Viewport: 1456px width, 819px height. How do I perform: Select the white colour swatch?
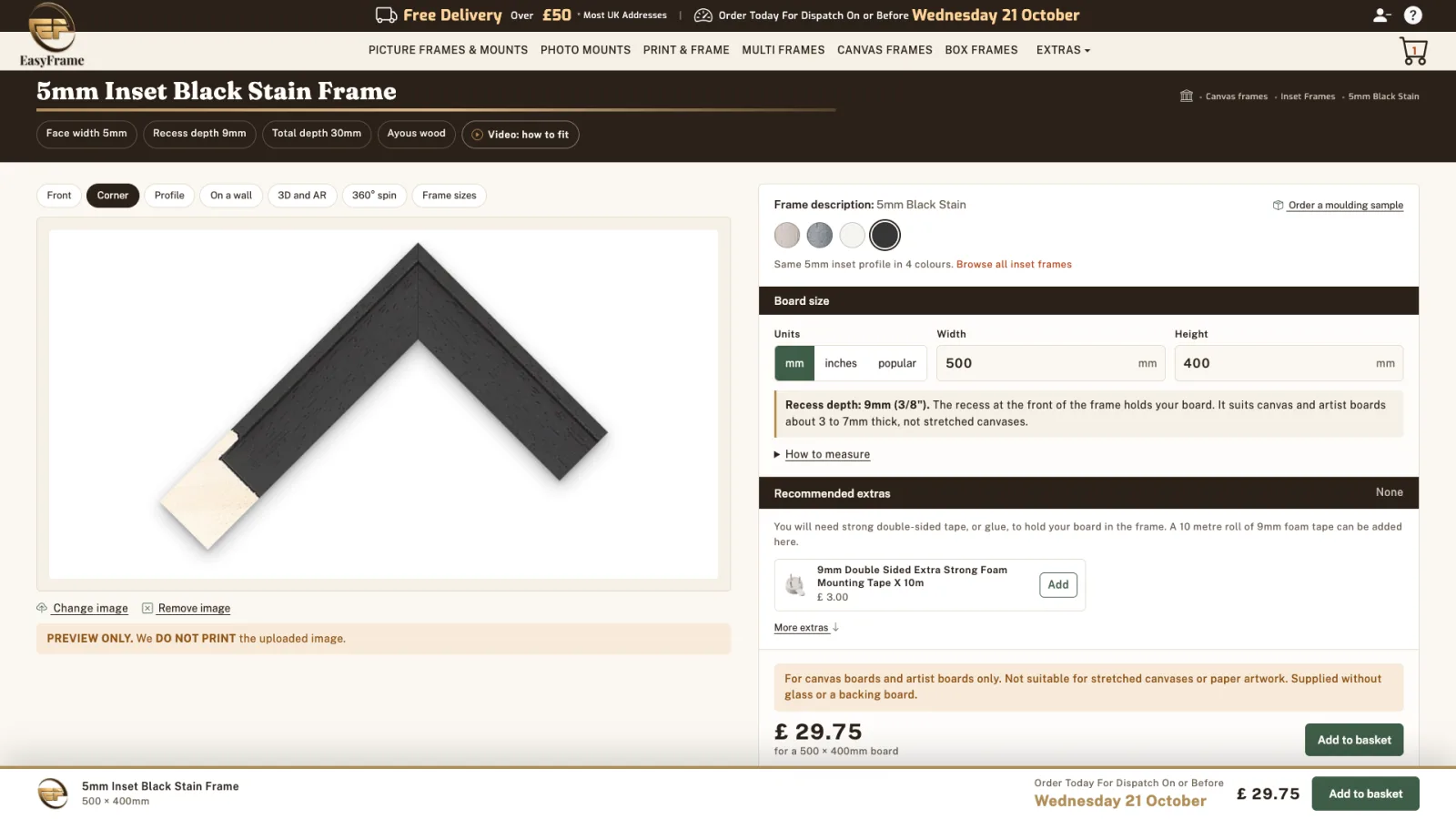pos(852,236)
